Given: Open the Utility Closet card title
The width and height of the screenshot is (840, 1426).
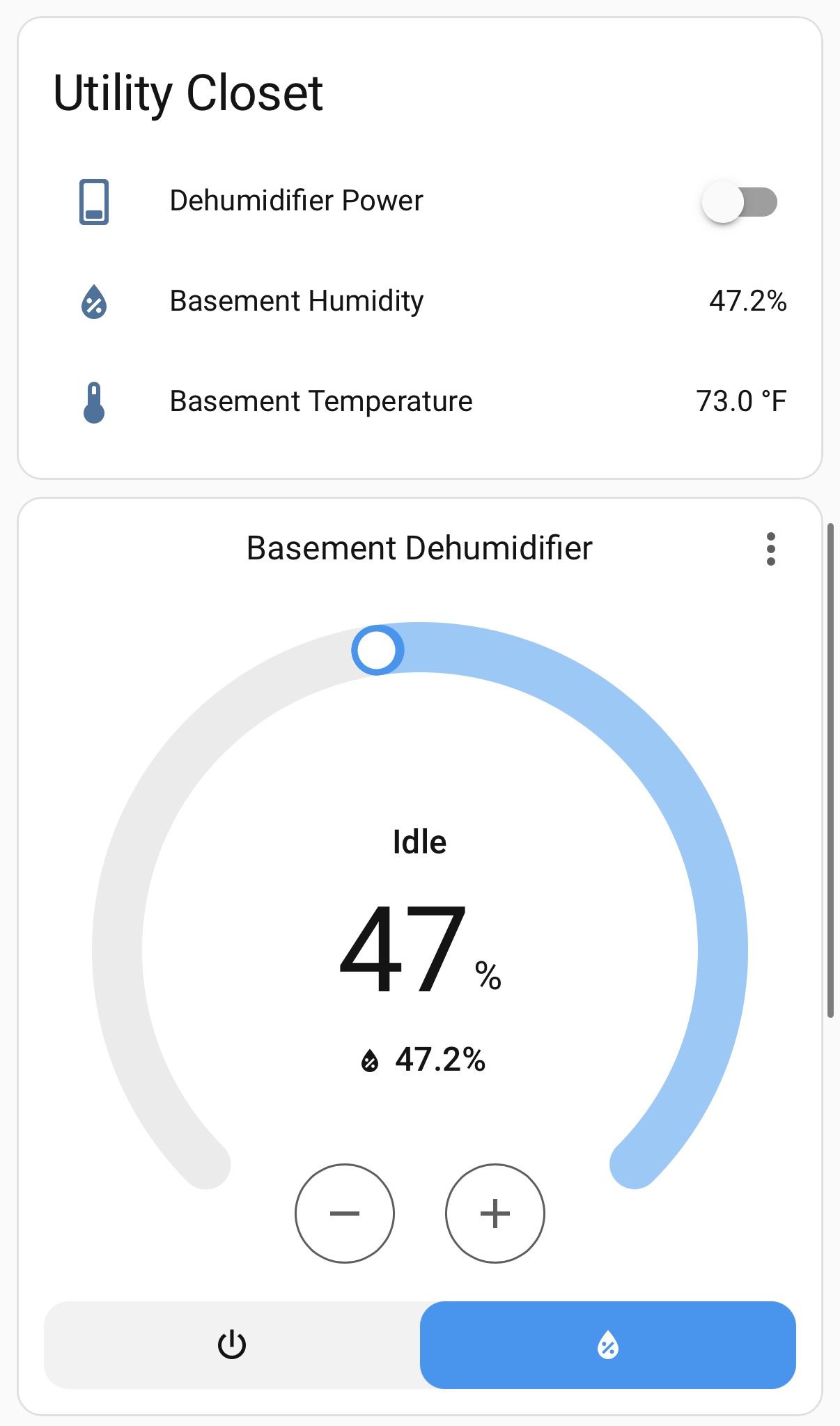Looking at the screenshot, I should [188, 92].
